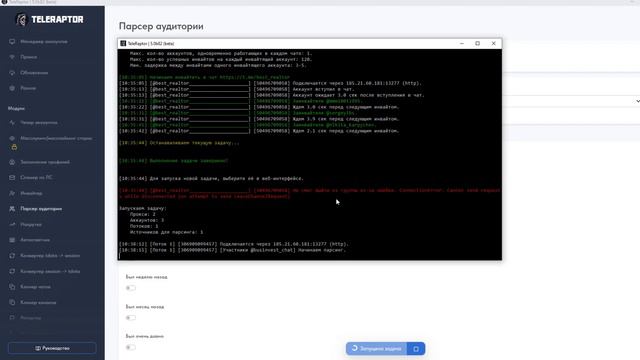The width and height of the screenshot is (640, 360).
Task: Enable the 'Был месяц назад' switch
Action: point(131,318)
